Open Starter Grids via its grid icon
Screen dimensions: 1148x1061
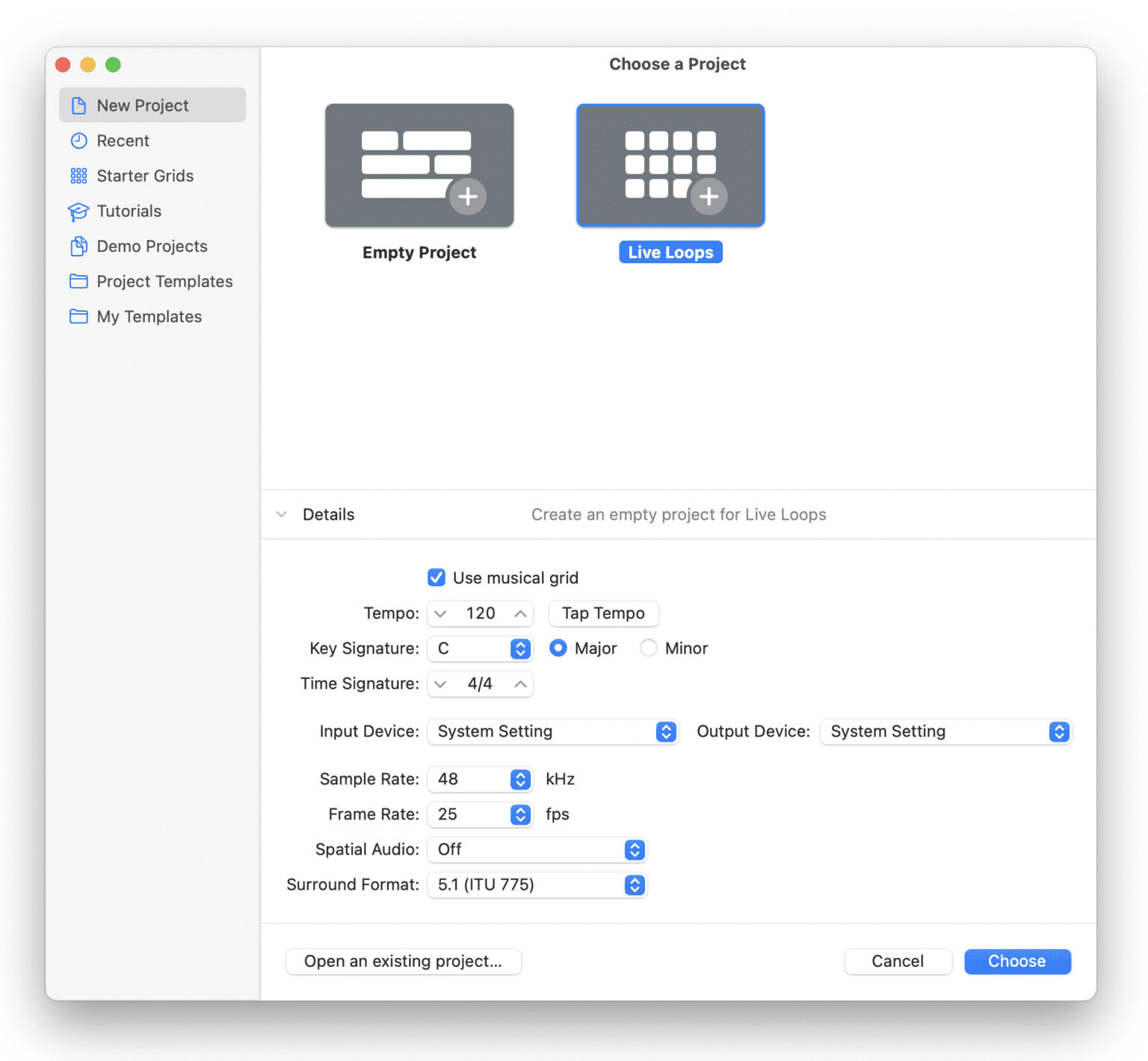[78, 176]
